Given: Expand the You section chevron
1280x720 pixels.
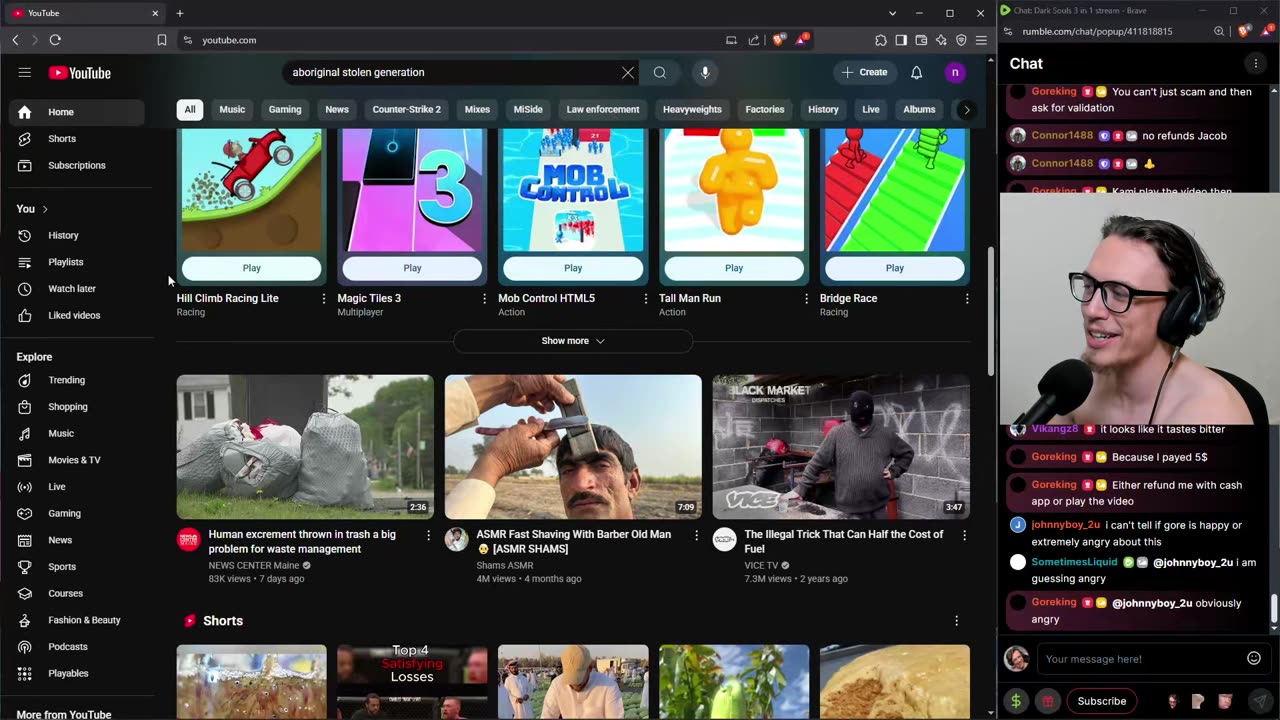Looking at the screenshot, I should pyautogui.click(x=45, y=209).
